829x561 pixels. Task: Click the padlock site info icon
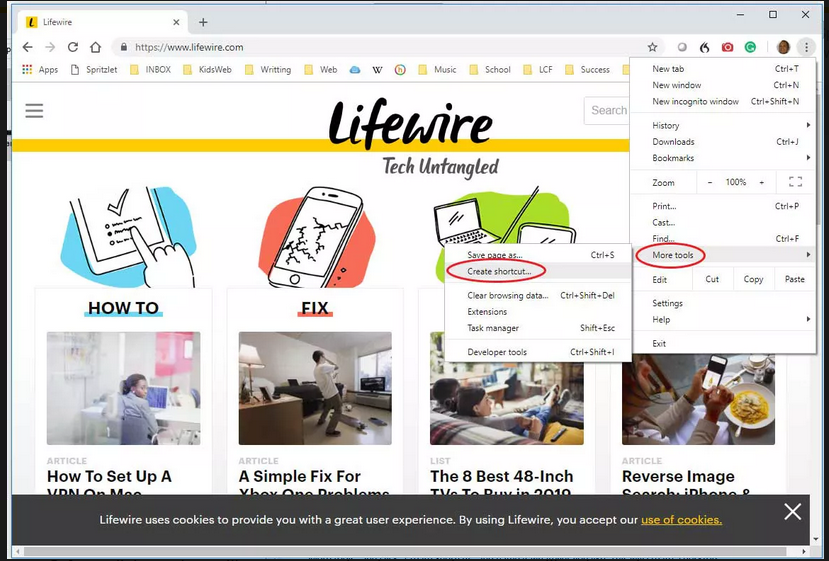[x=124, y=47]
